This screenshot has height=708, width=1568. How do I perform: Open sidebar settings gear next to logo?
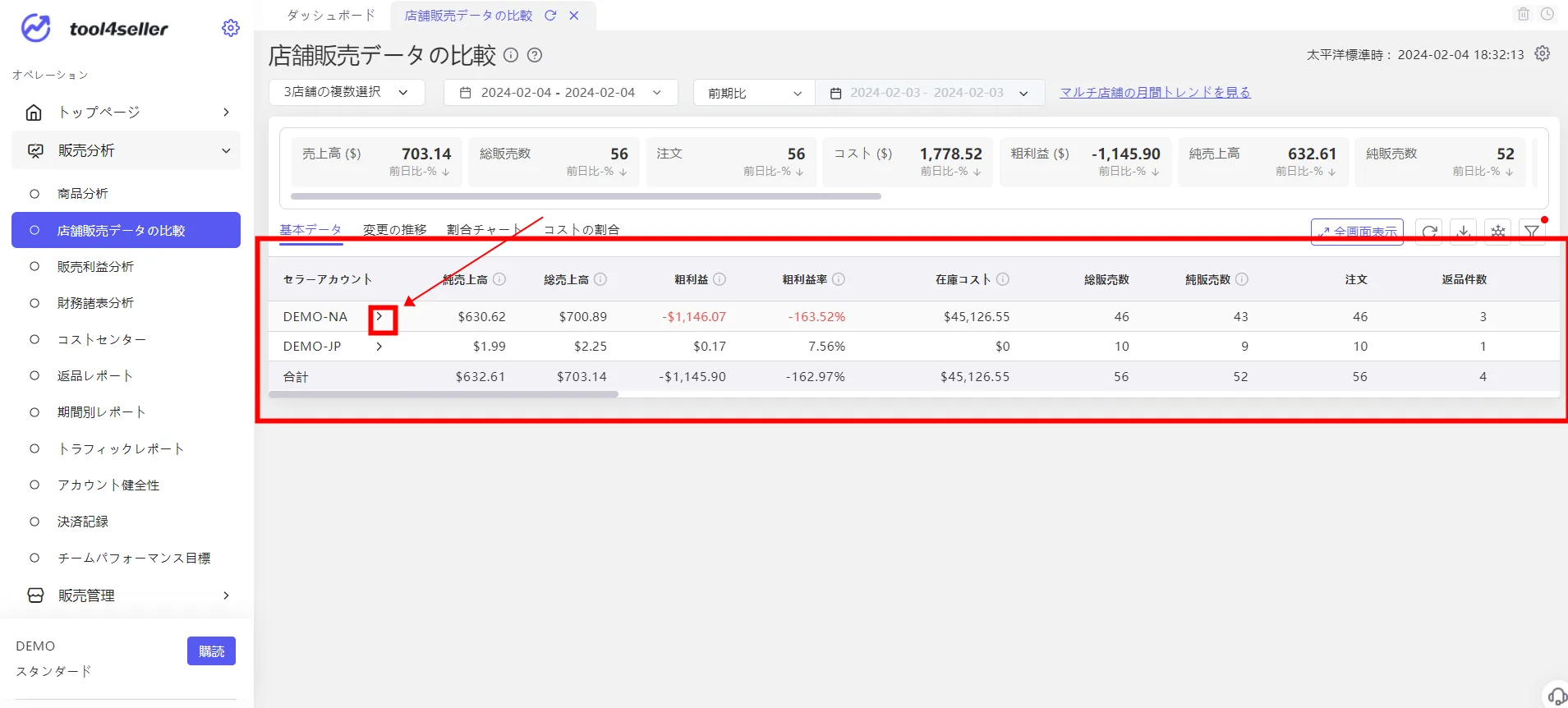tap(231, 28)
